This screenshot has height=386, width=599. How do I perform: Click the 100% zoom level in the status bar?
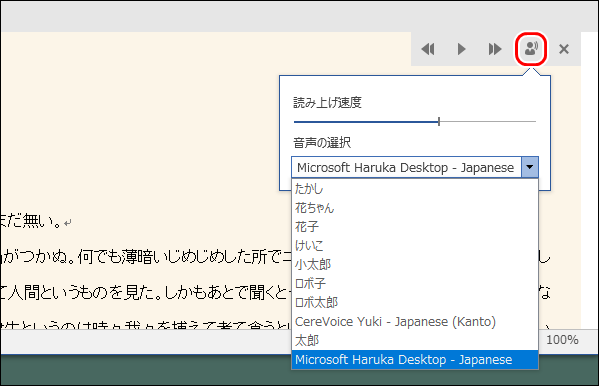point(562,340)
